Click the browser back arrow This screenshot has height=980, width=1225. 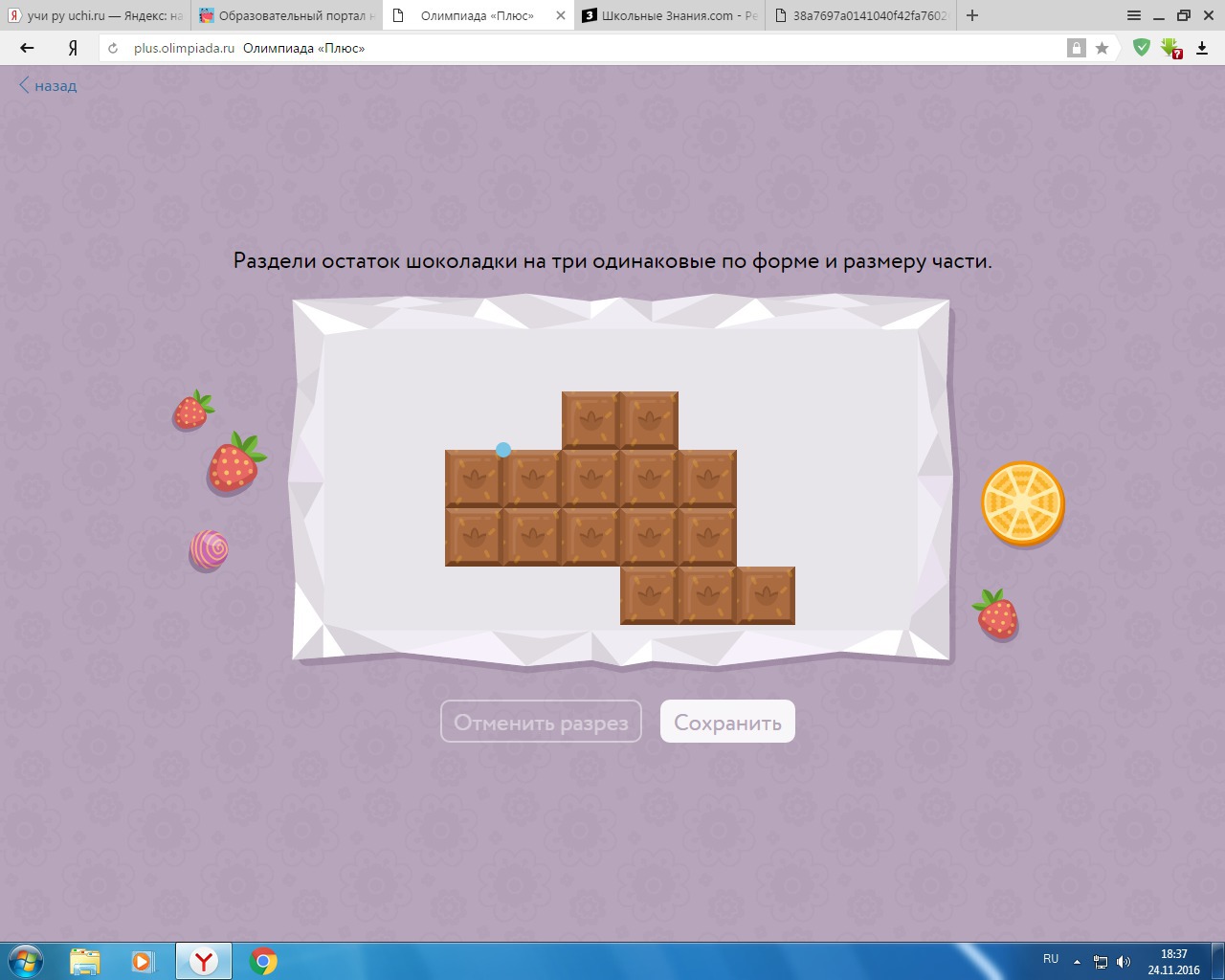pos(27,48)
